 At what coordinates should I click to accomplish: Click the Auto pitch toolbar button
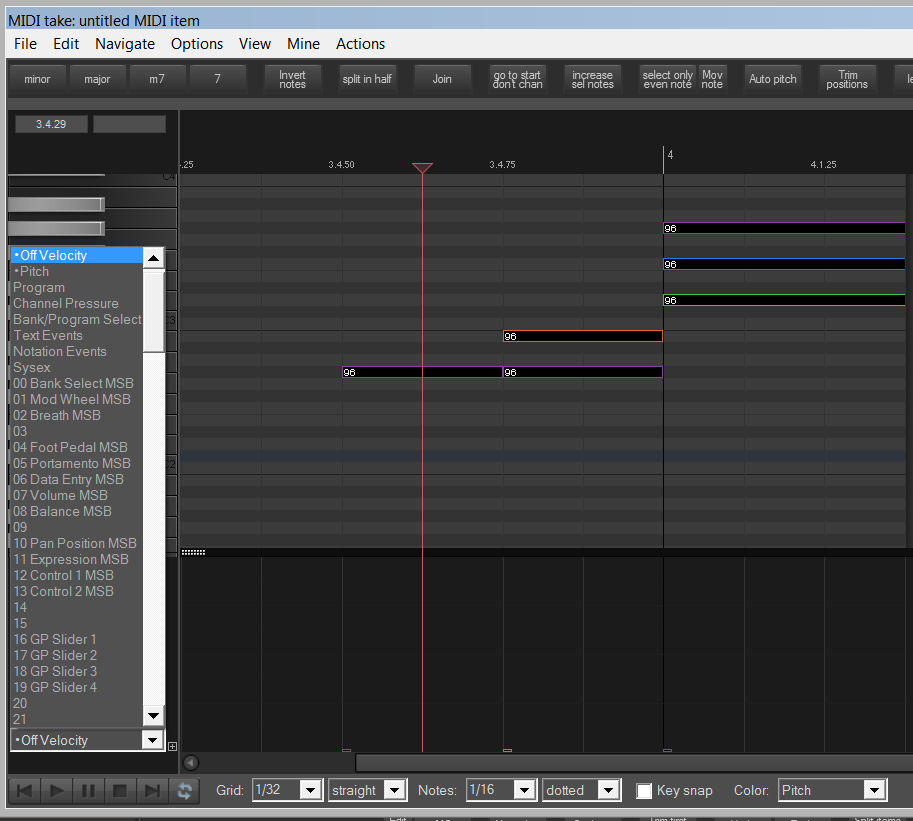point(773,79)
